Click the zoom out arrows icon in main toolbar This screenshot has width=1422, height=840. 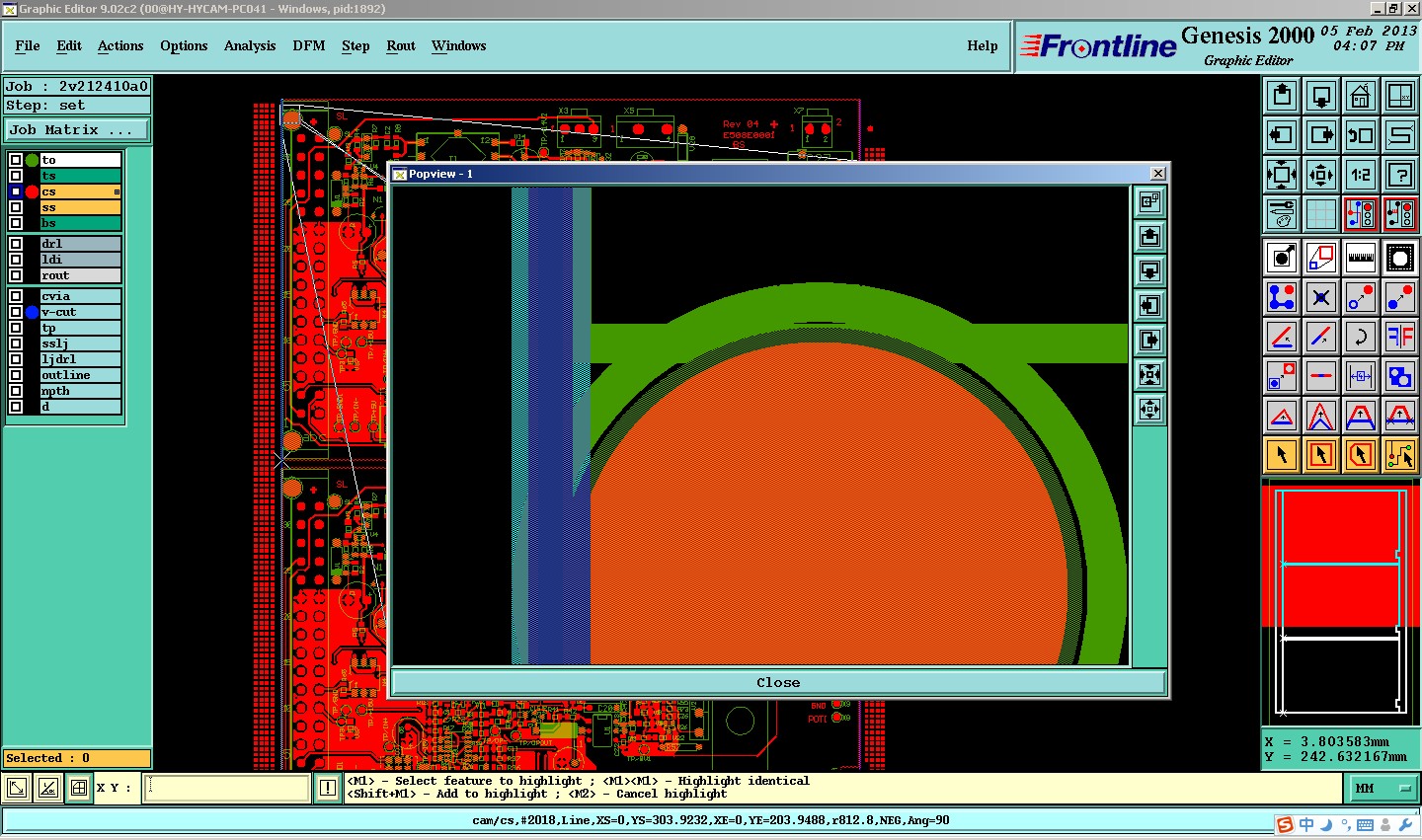(x=1321, y=175)
